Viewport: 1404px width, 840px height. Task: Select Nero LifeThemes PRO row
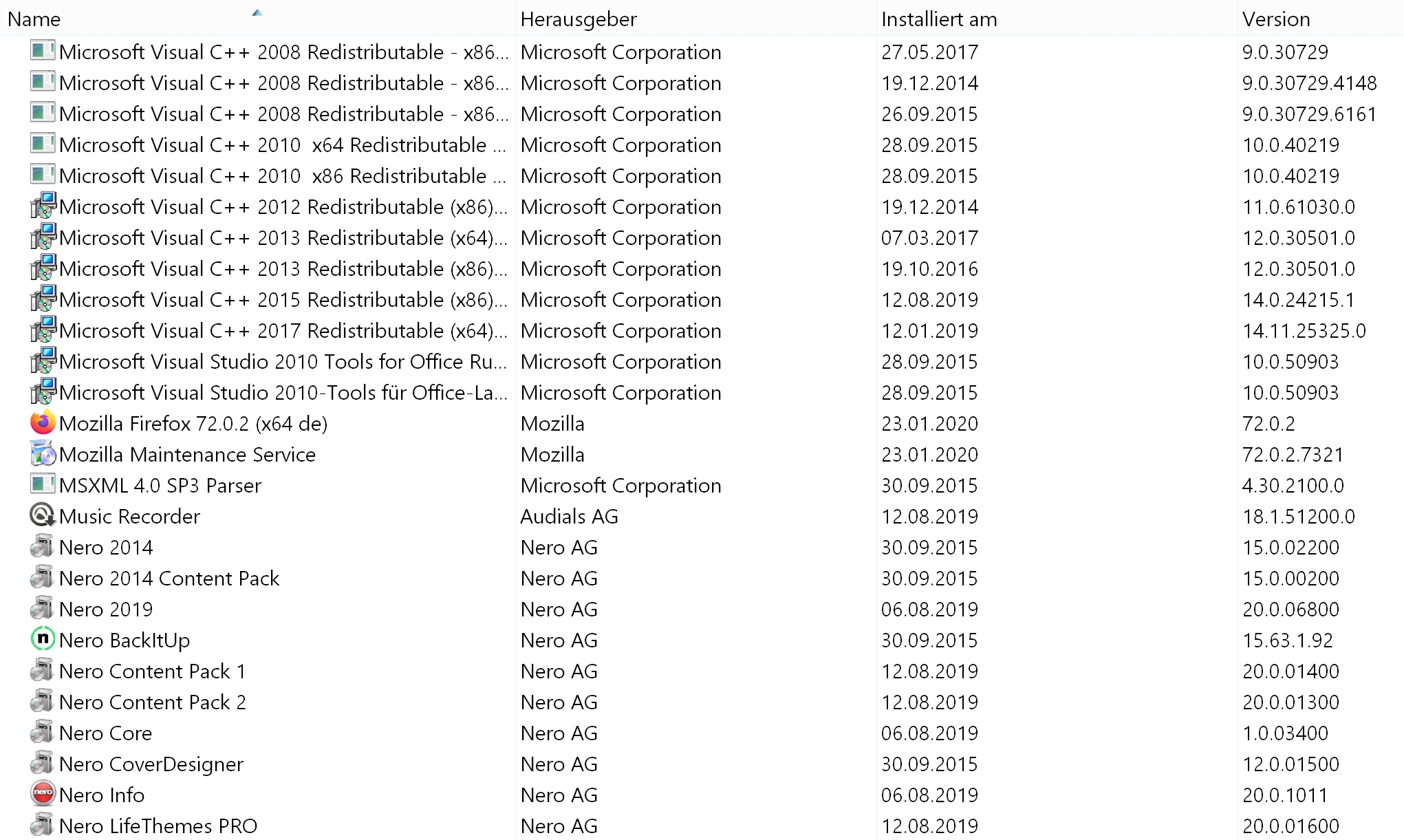(x=702, y=826)
